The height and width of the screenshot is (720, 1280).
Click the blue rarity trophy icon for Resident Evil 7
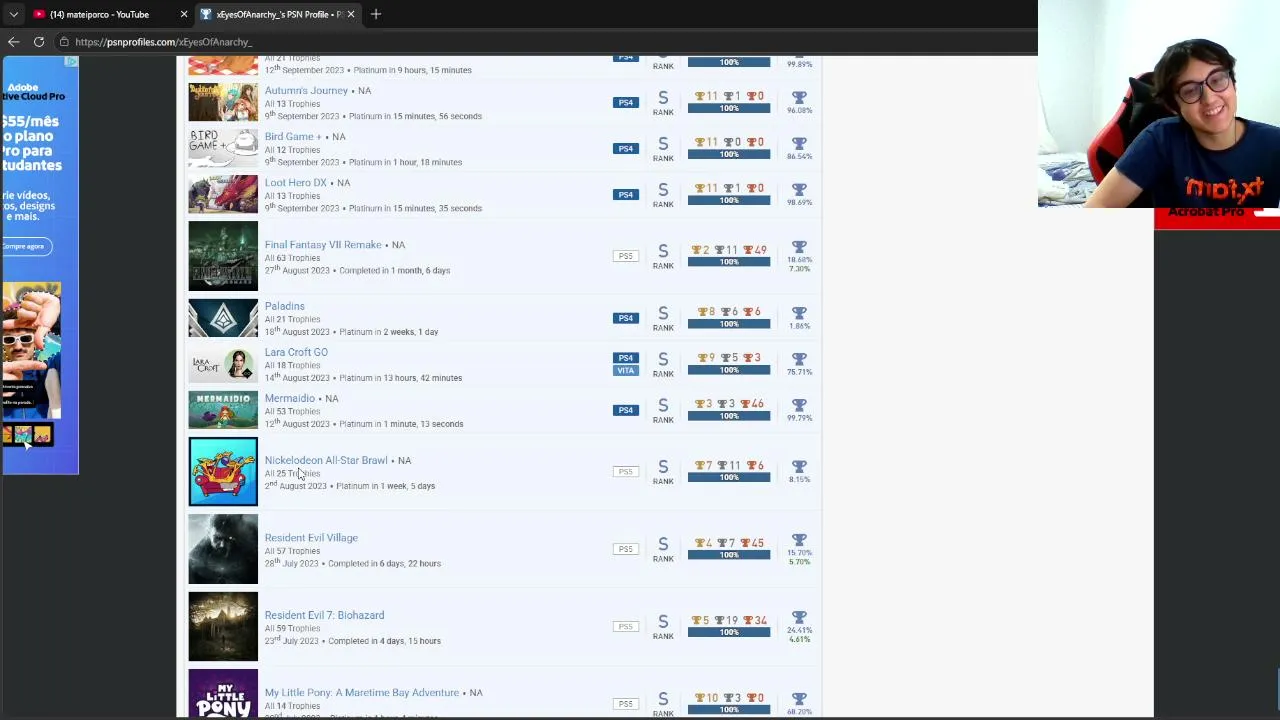click(799, 618)
